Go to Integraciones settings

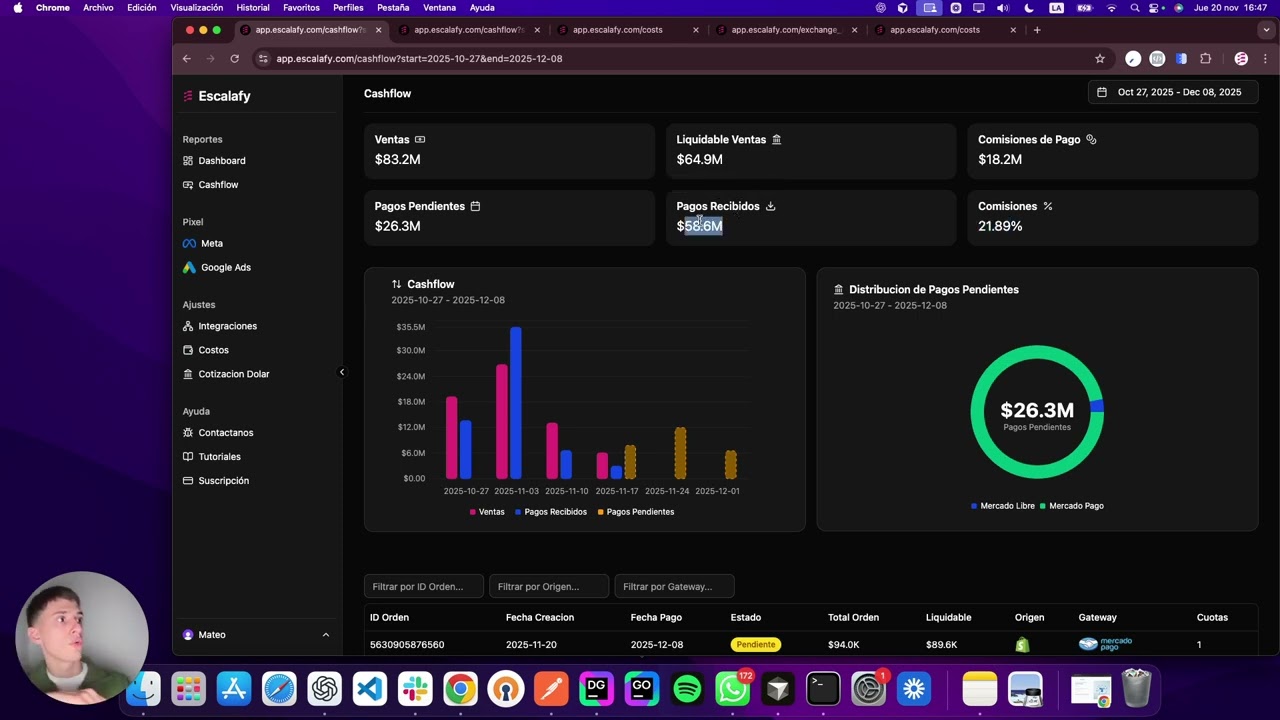(x=220, y=326)
